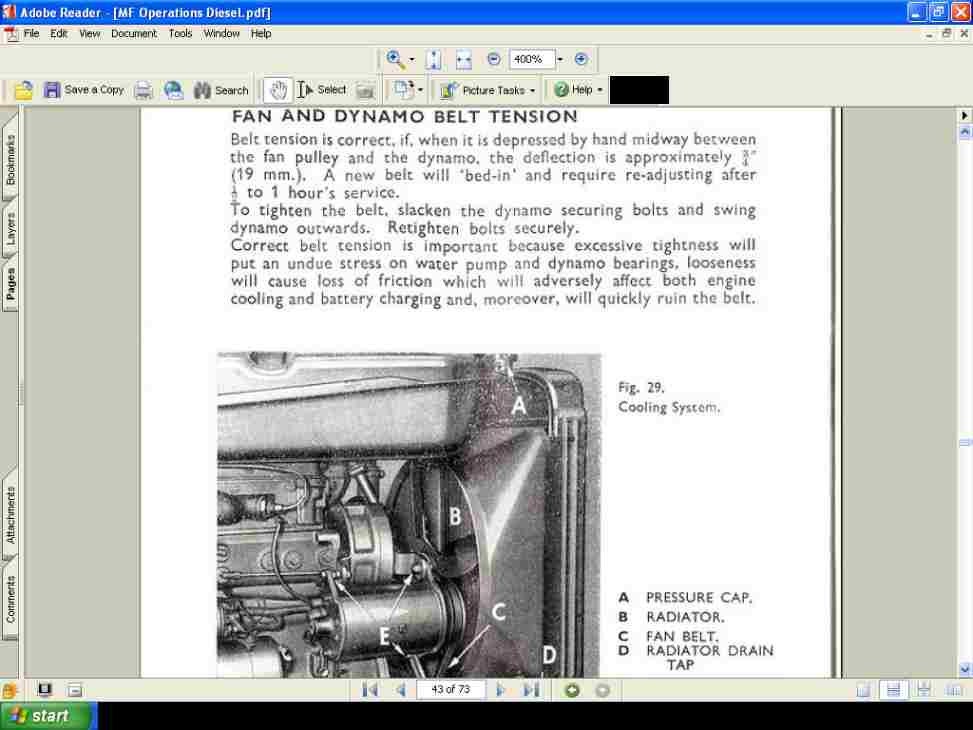Click the vertical scrollbar down arrows
Image resolution: width=973 pixels, height=730 pixels.
[x=964, y=669]
